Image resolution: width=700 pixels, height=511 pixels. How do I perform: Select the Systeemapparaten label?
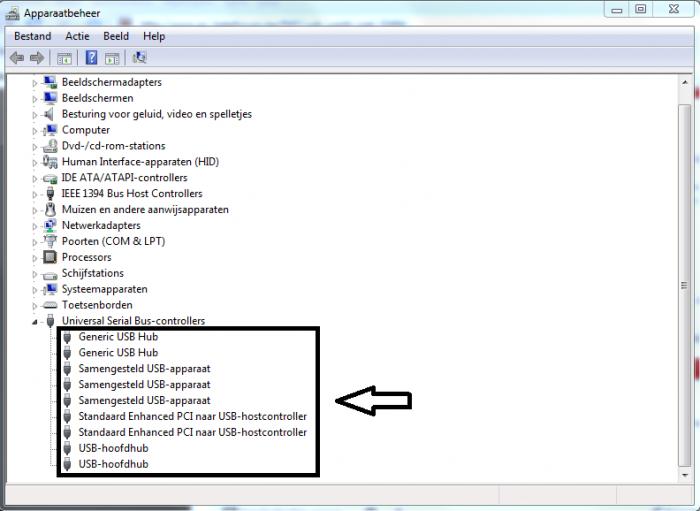coord(104,289)
